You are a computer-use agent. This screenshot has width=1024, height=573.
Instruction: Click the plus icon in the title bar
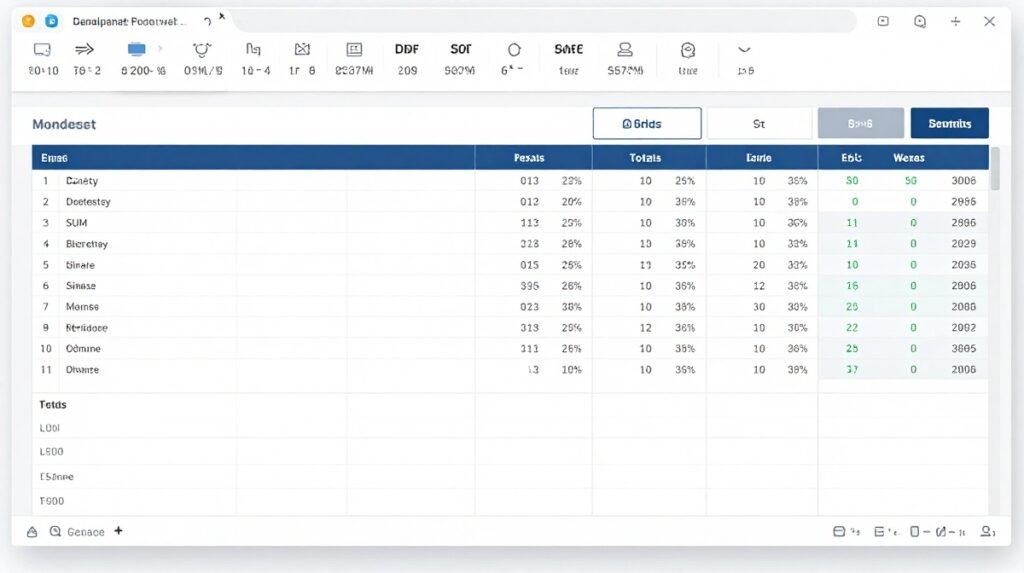click(x=955, y=22)
